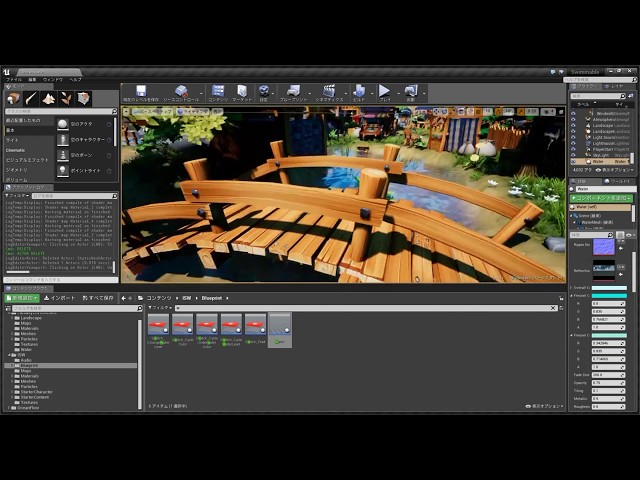Click the ISW breadcrumb in Content Browser path

pos(187,298)
